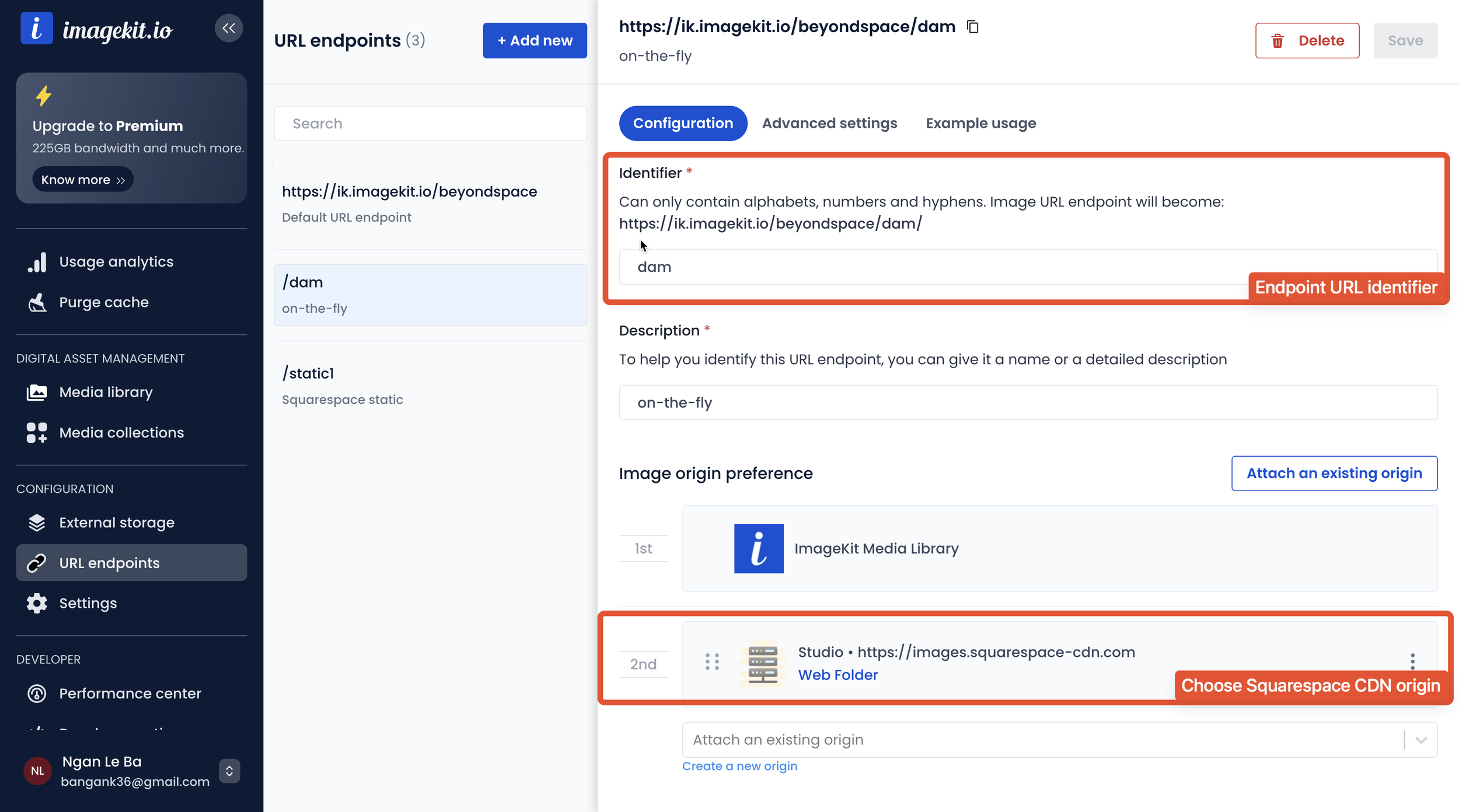This screenshot has width=1459, height=812.
Task: Expand the Attach an existing origin dropdown
Action: tap(1420, 740)
